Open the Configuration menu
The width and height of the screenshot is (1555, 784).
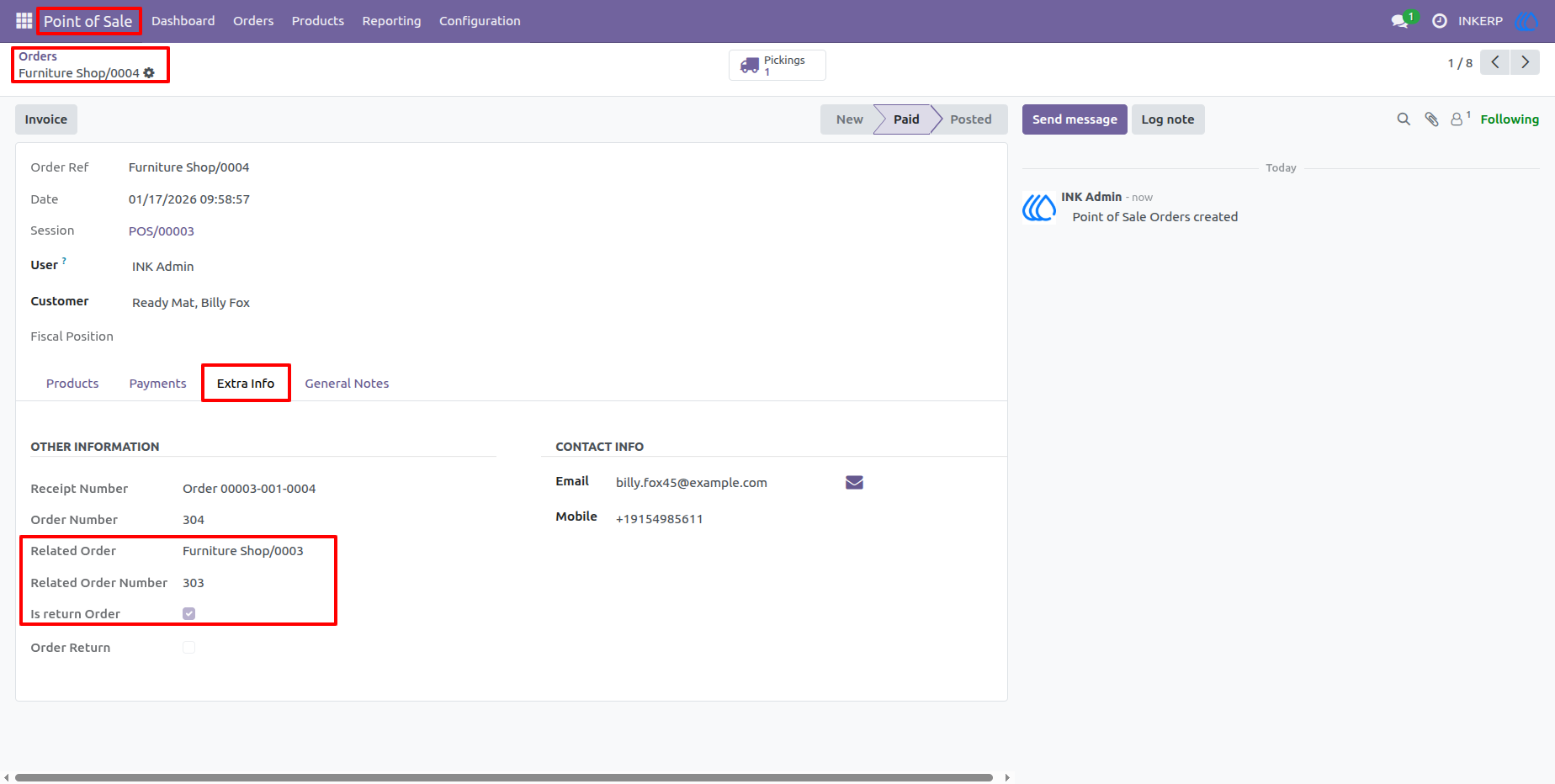point(480,21)
